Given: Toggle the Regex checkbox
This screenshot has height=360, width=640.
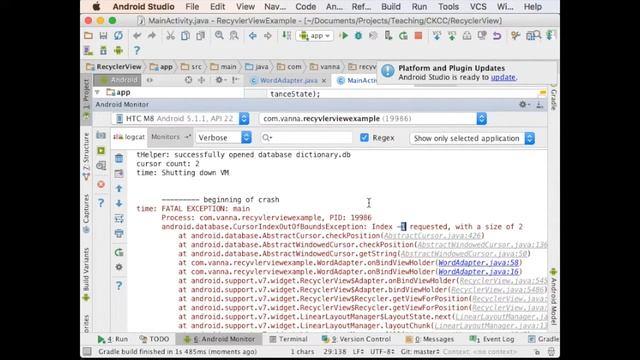Looking at the screenshot, I should [x=364, y=138].
